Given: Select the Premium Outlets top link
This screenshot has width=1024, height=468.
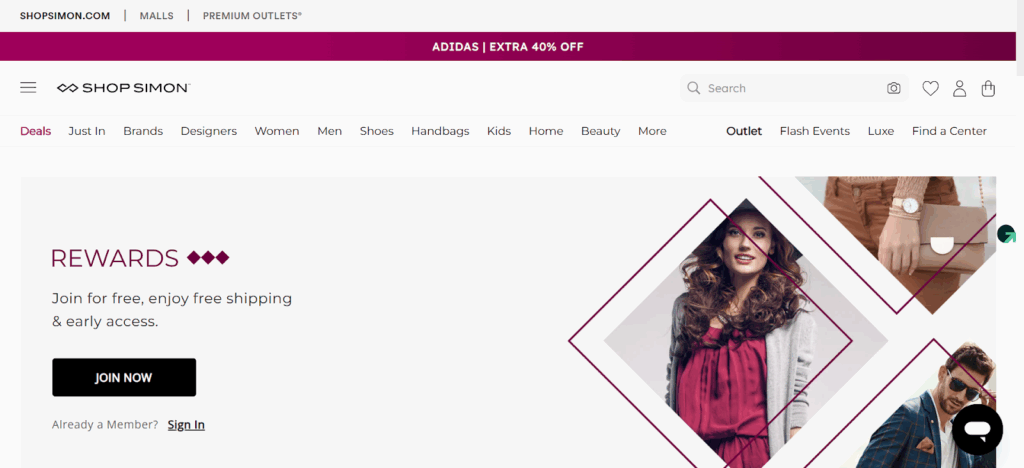Looking at the screenshot, I should [252, 16].
